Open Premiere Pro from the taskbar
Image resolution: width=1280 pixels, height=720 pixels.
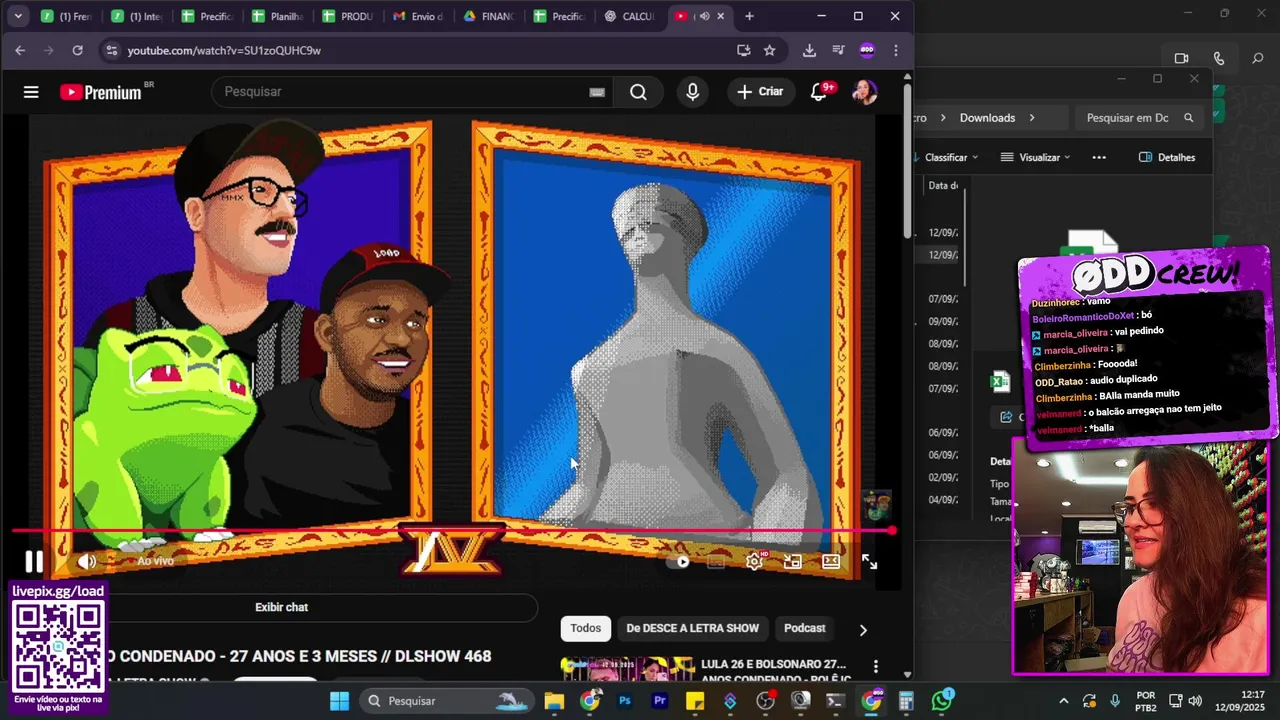660,701
